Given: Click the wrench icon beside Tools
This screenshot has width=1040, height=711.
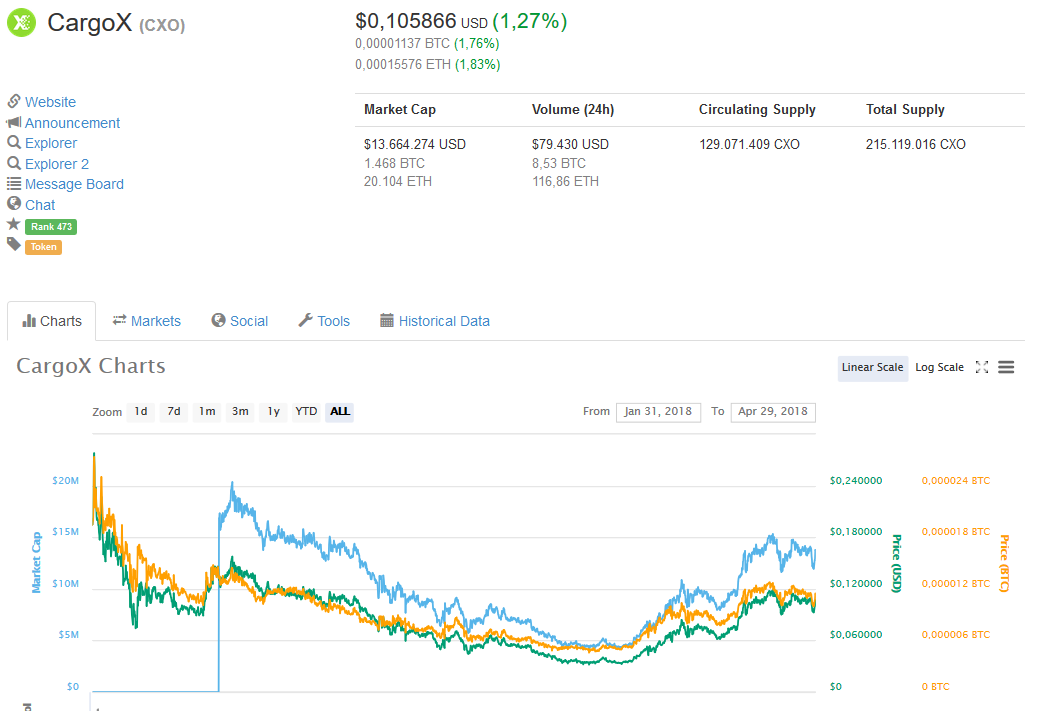Looking at the screenshot, I should 305,320.
